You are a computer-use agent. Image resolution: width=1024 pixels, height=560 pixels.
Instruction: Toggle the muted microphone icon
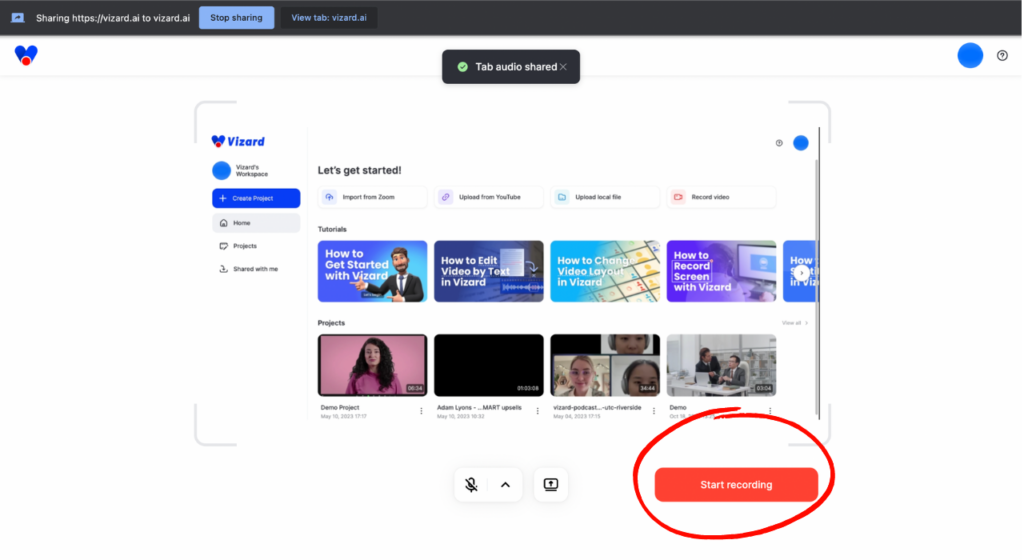tap(471, 485)
